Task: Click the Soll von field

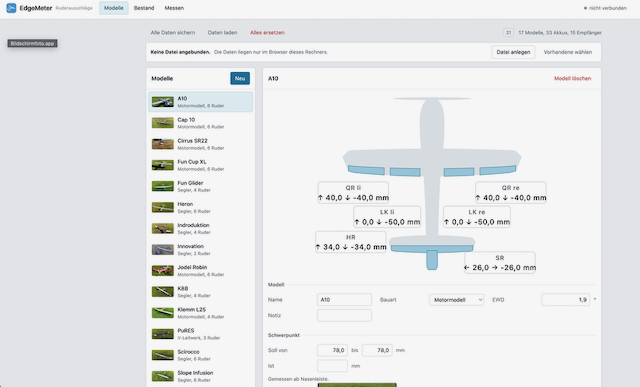Action: point(332,350)
